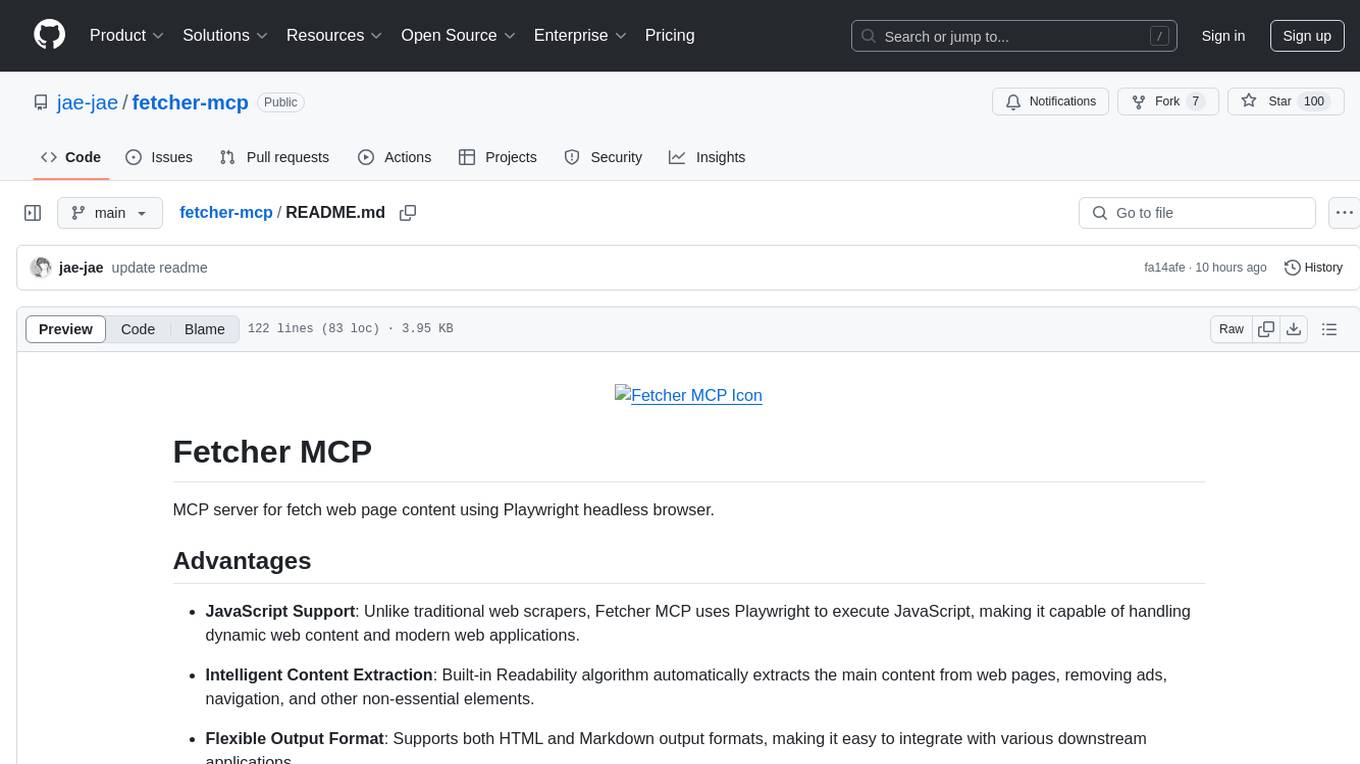View file History

pyautogui.click(x=1313, y=267)
